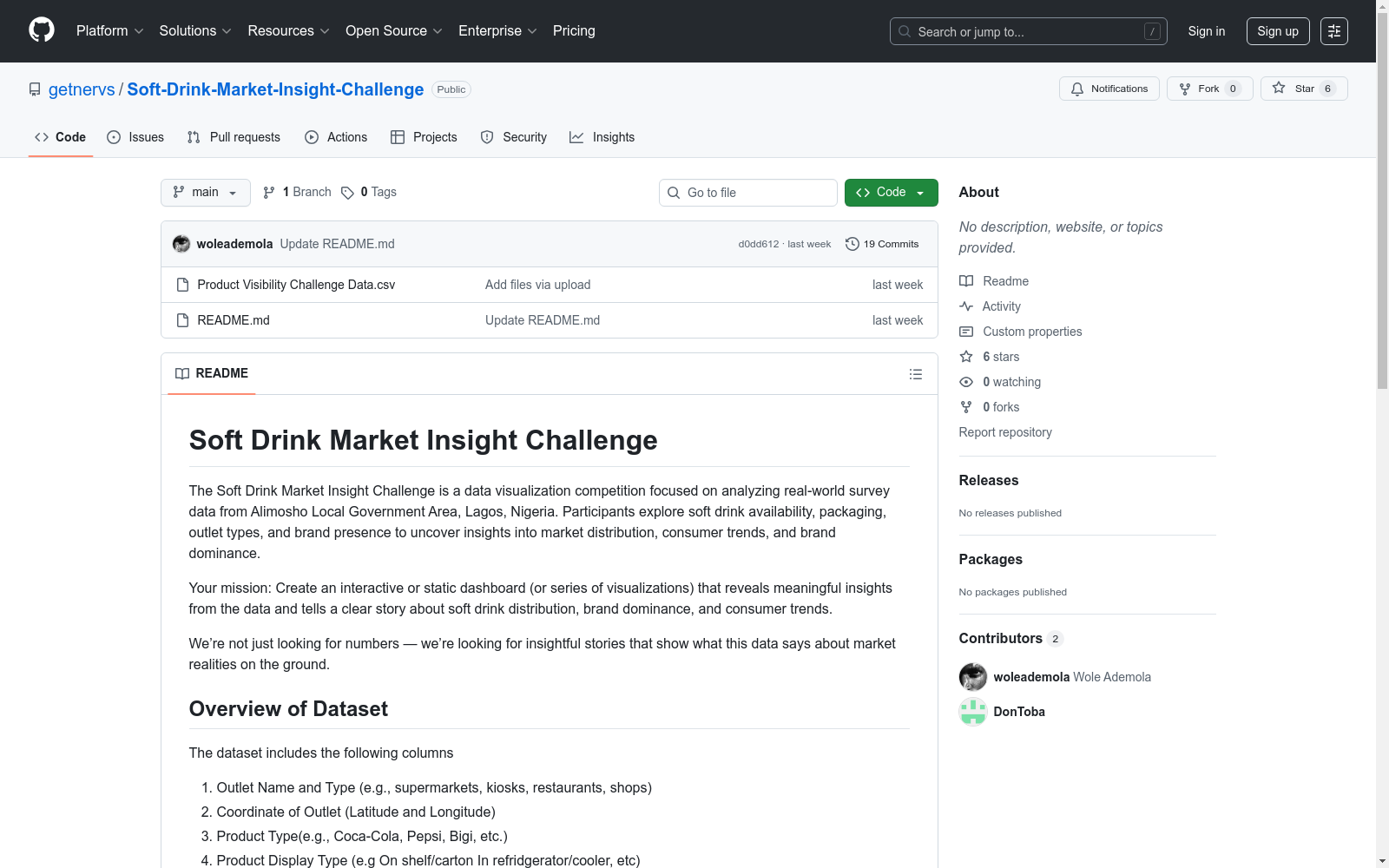Expand the Enterprise menu

497,30
